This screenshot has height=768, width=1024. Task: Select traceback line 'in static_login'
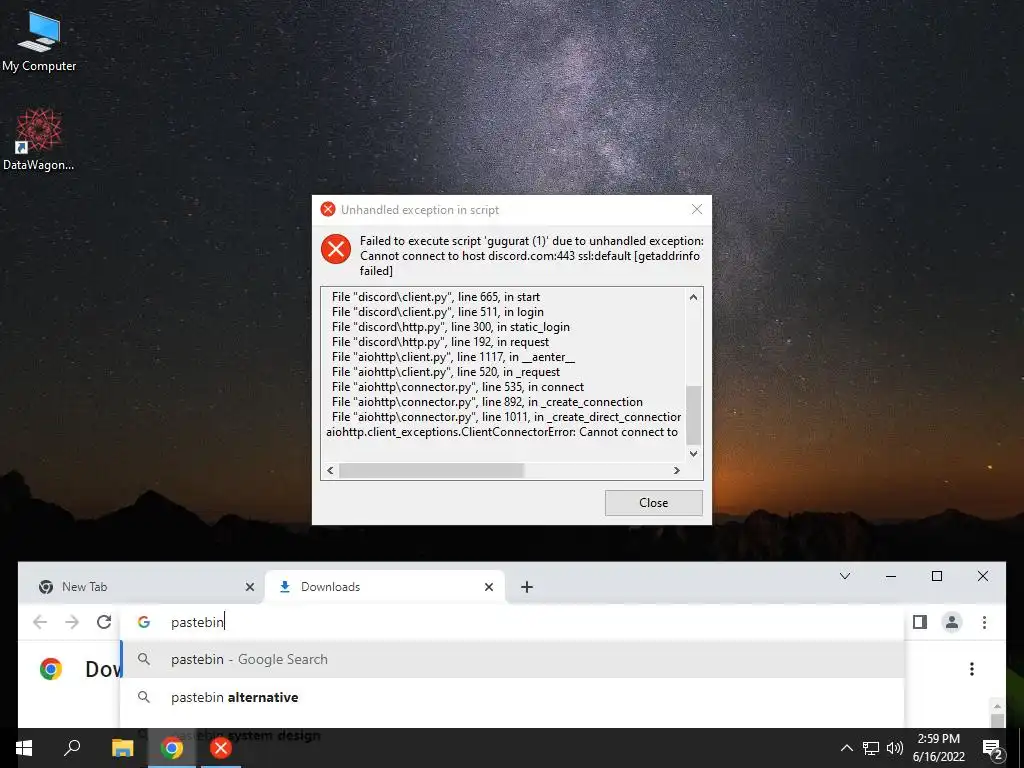click(451, 327)
